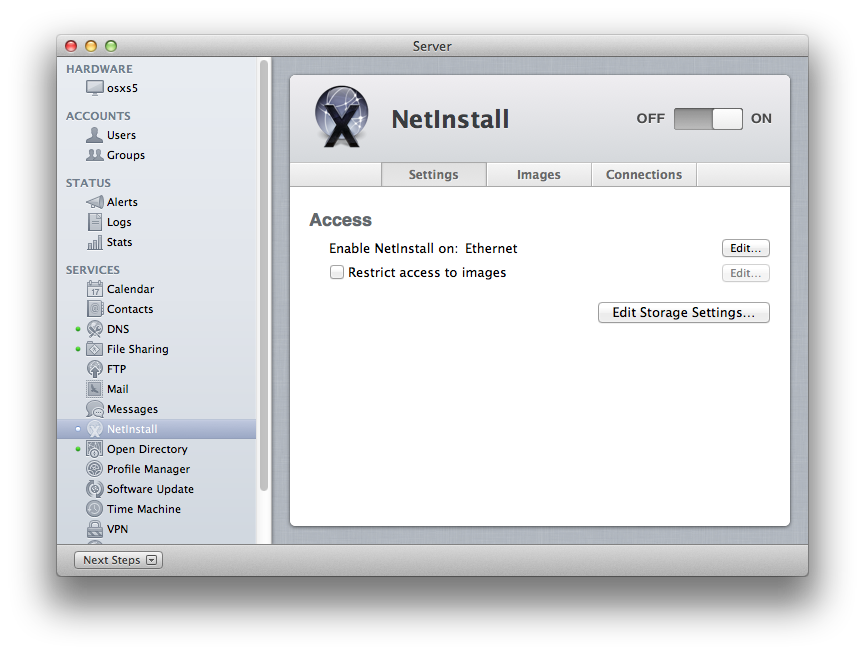Switch to the Settings tab
This screenshot has height=655, width=865.
point(434,174)
